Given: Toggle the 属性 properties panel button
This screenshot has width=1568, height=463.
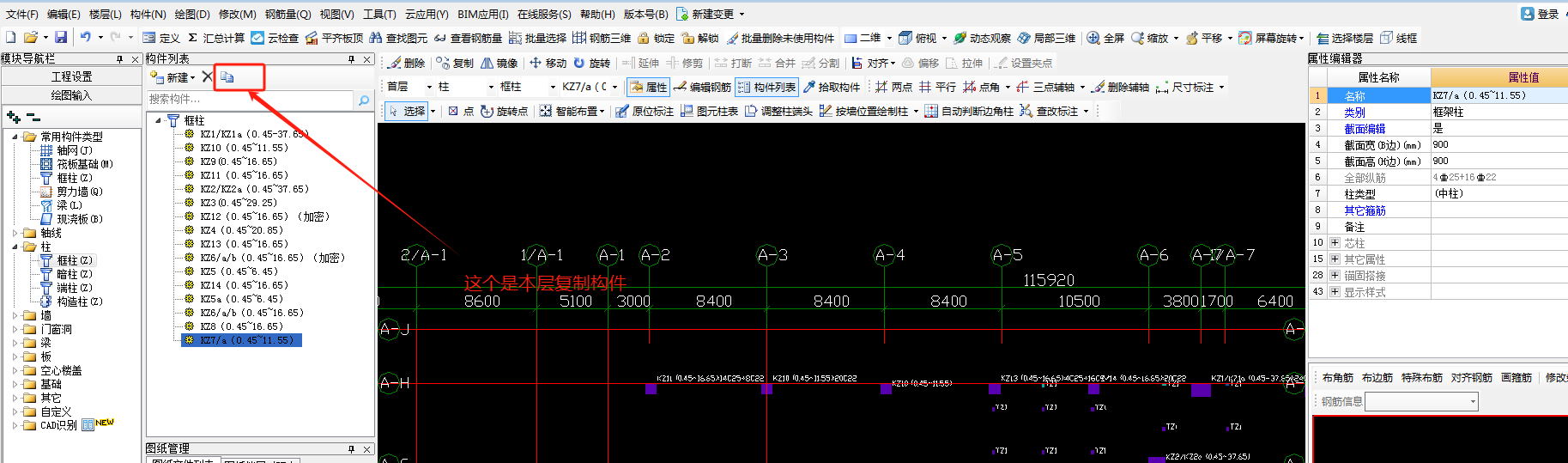Looking at the screenshot, I should click(648, 87).
